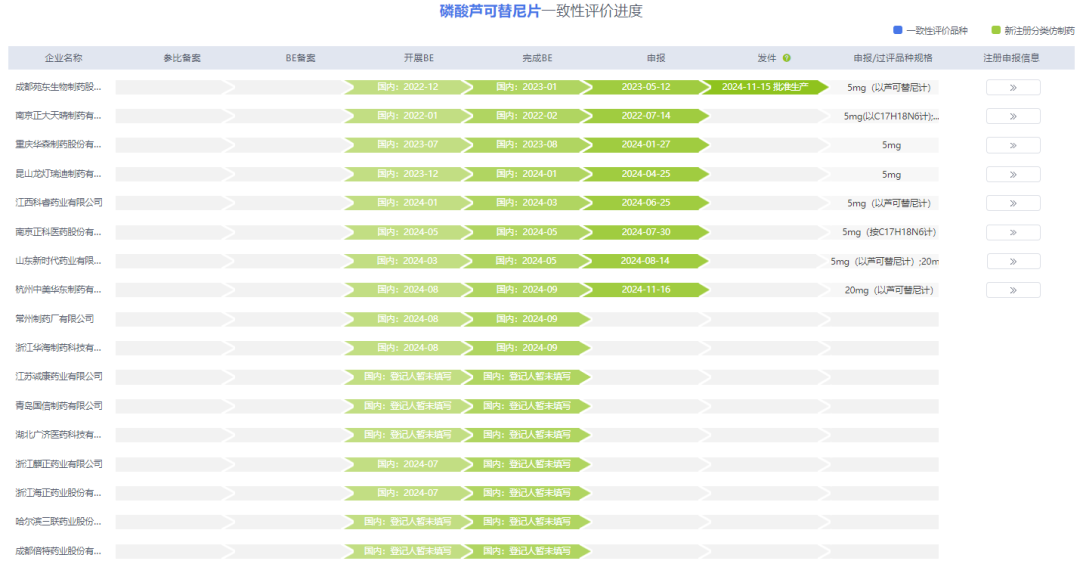Select the 2024-11-15 批准生产 arrow
The image size is (1080, 561).
(x=765, y=87)
